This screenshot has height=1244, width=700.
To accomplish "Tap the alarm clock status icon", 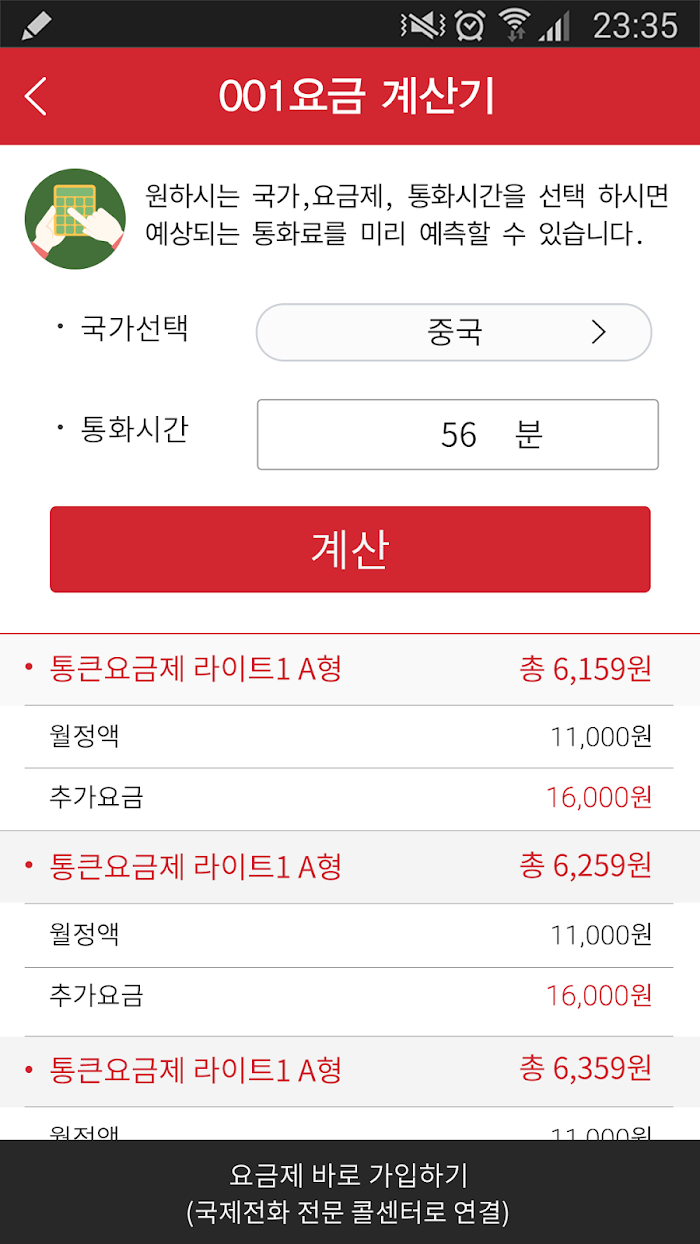I will [x=469, y=24].
